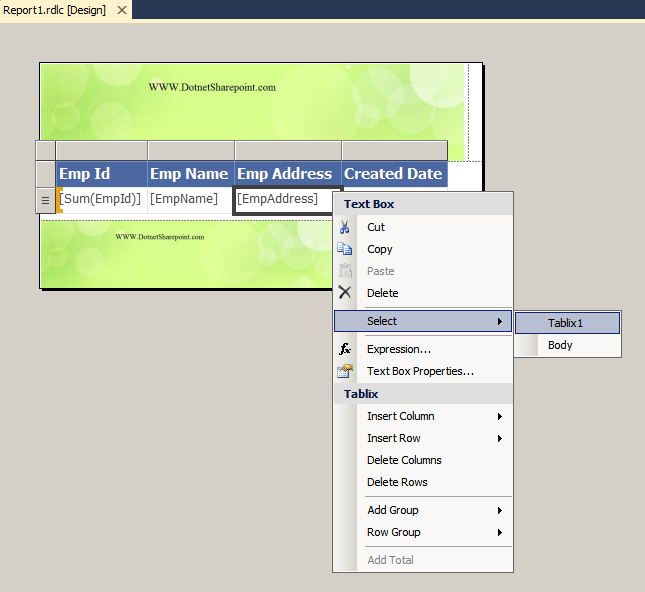Select Body in the submenu

pos(567,345)
